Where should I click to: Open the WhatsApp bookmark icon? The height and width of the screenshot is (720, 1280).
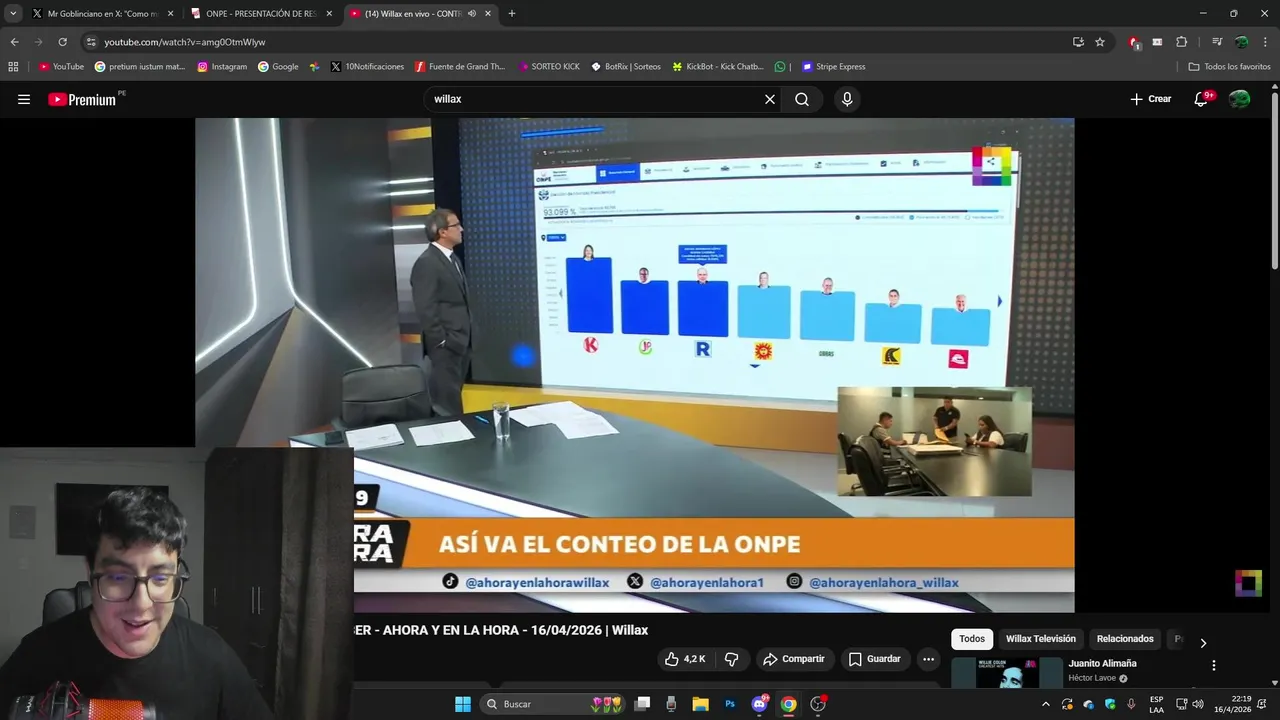(x=780, y=67)
